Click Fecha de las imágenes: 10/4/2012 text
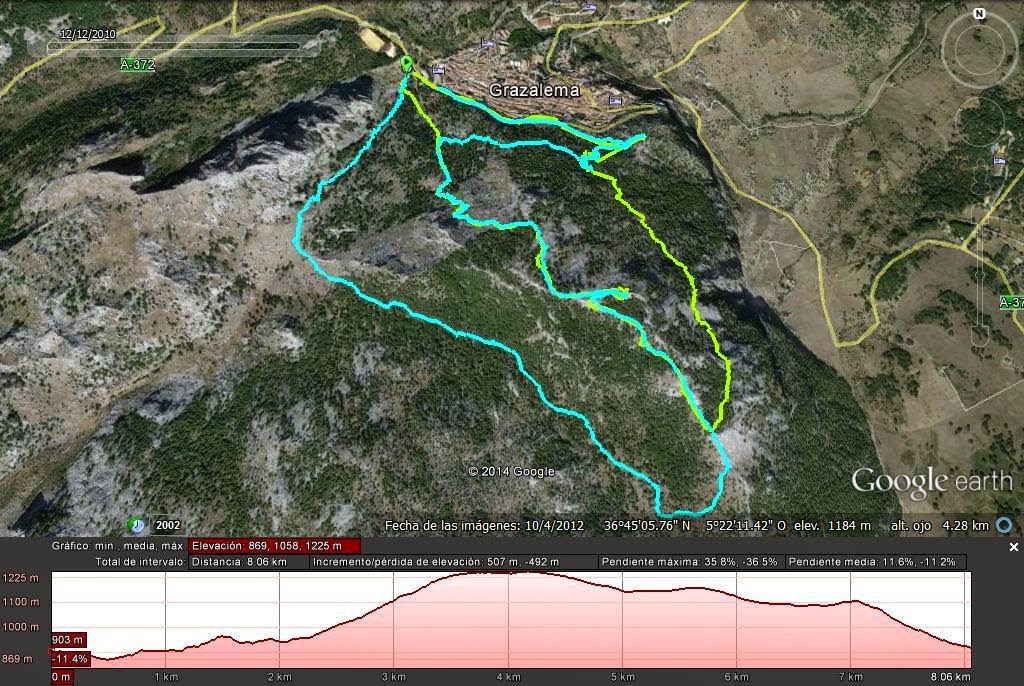The image size is (1024, 686). [x=484, y=525]
